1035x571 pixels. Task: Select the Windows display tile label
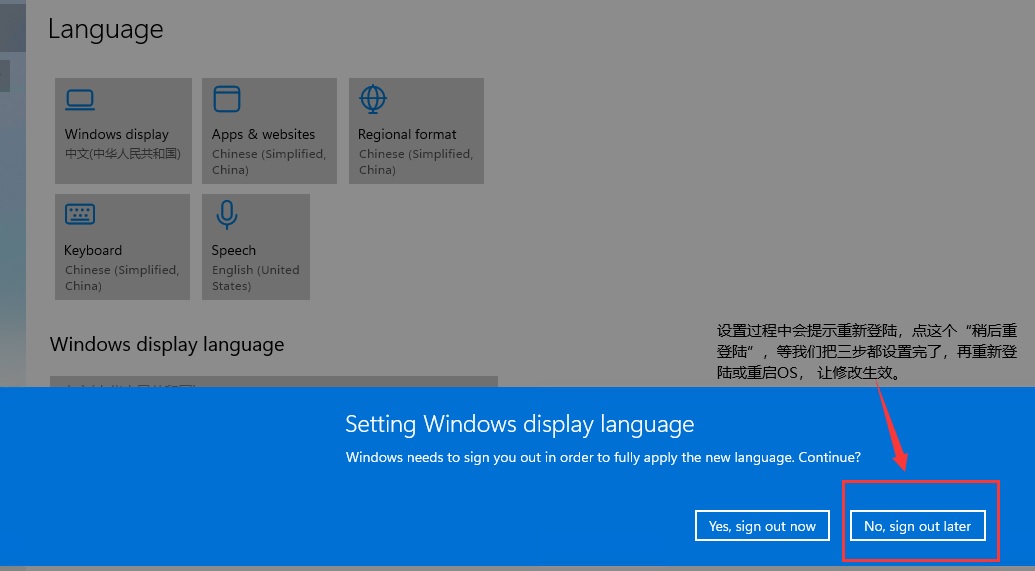click(117, 134)
